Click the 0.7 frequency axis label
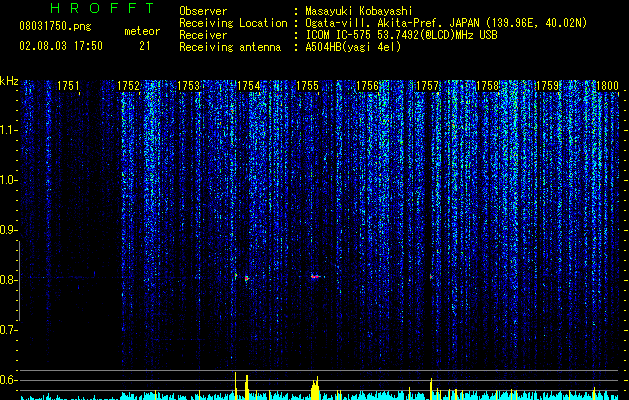Screen dimensions: 629x400 (8, 330)
